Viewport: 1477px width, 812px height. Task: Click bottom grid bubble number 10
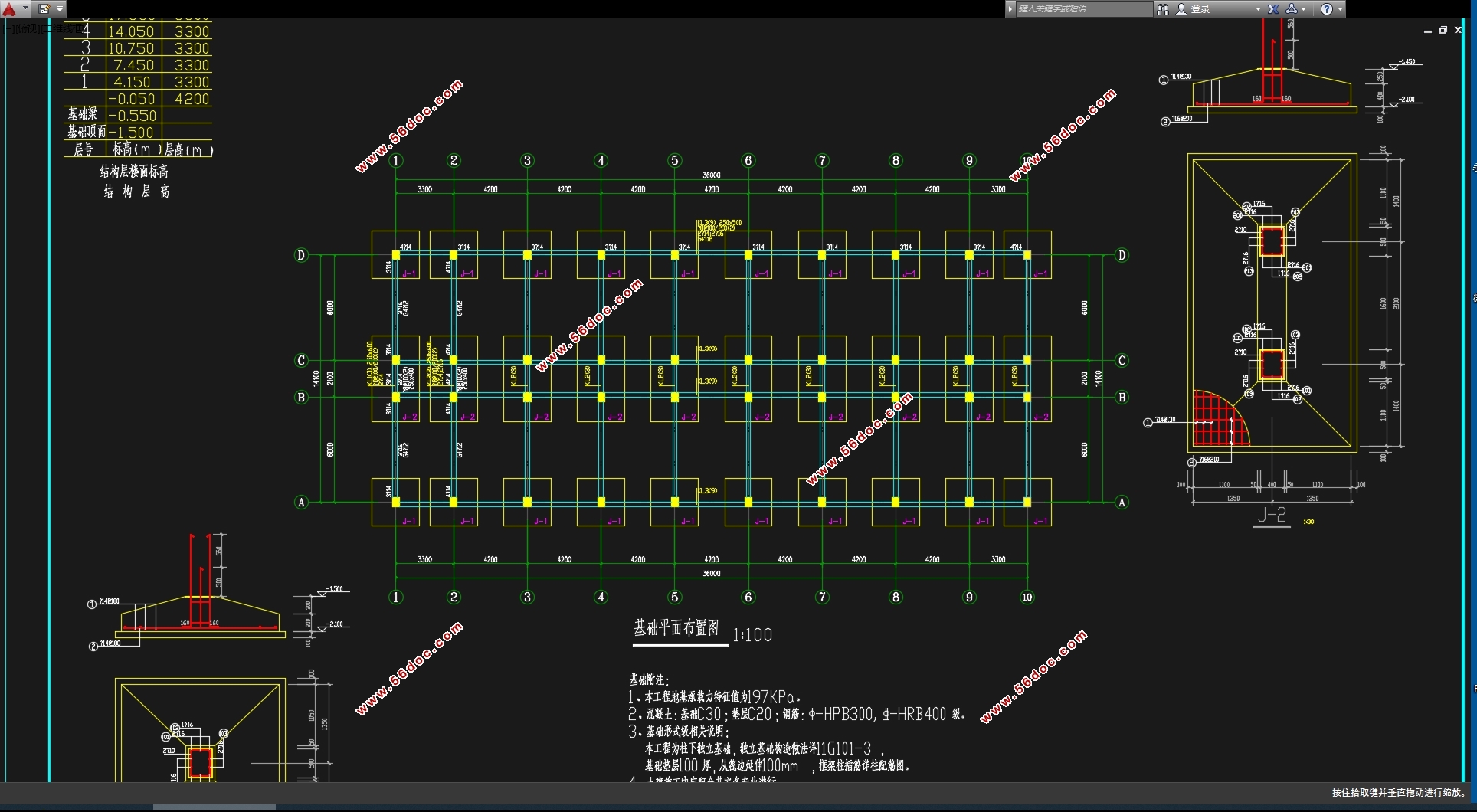point(1027,597)
